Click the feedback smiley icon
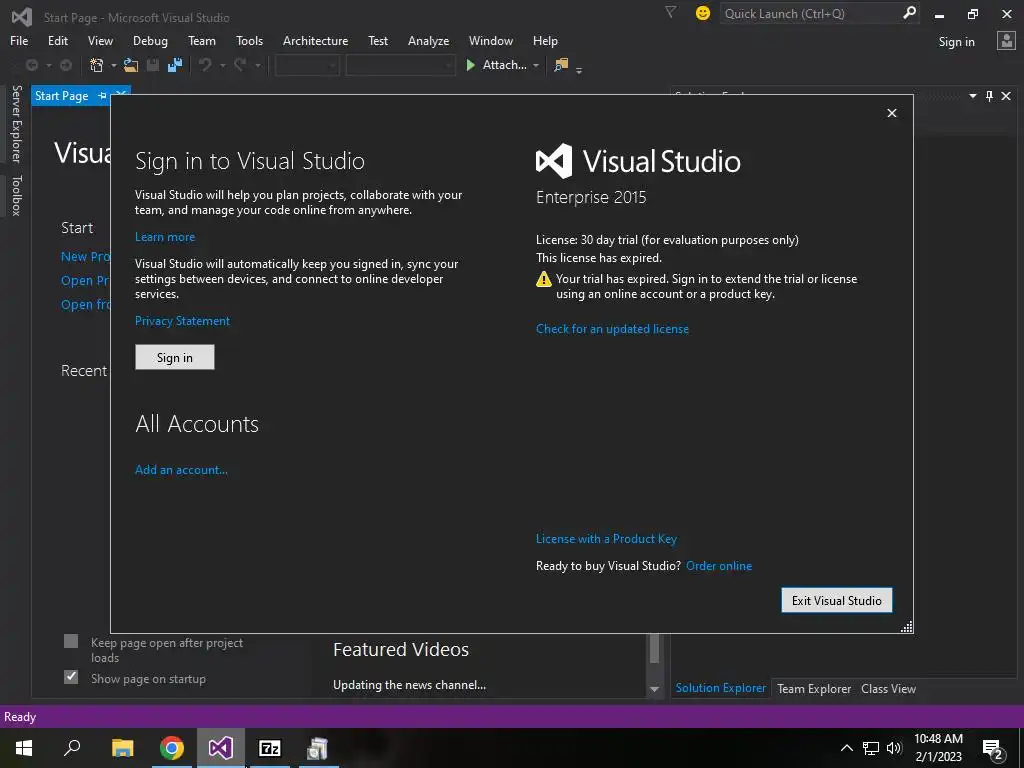 click(x=703, y=13)
